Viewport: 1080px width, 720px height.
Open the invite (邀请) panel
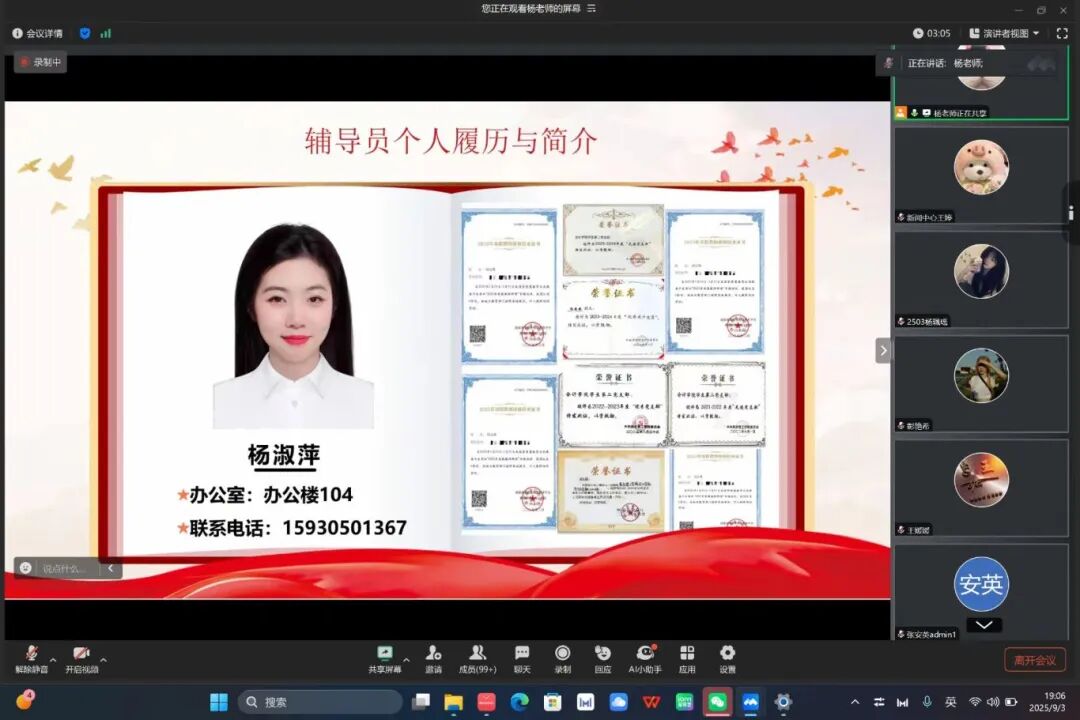(433, 659)
